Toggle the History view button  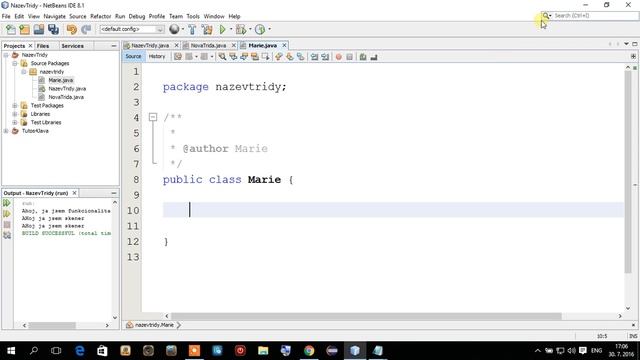157,57
